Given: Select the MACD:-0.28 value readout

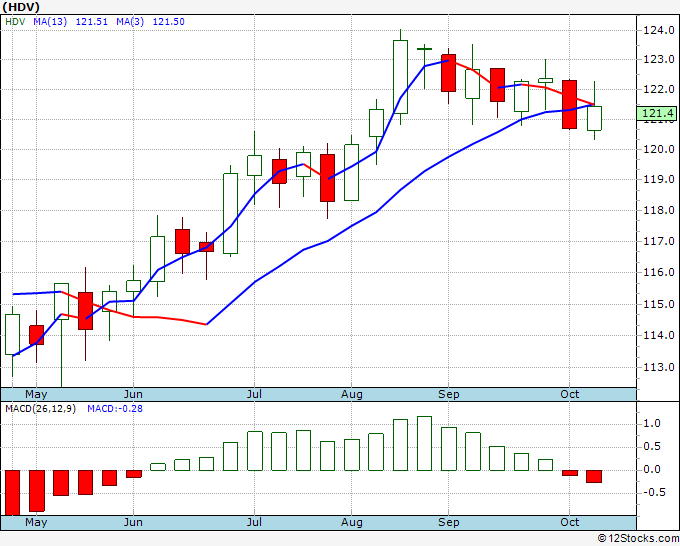Looking at the screenshot, I should (115, 409).
